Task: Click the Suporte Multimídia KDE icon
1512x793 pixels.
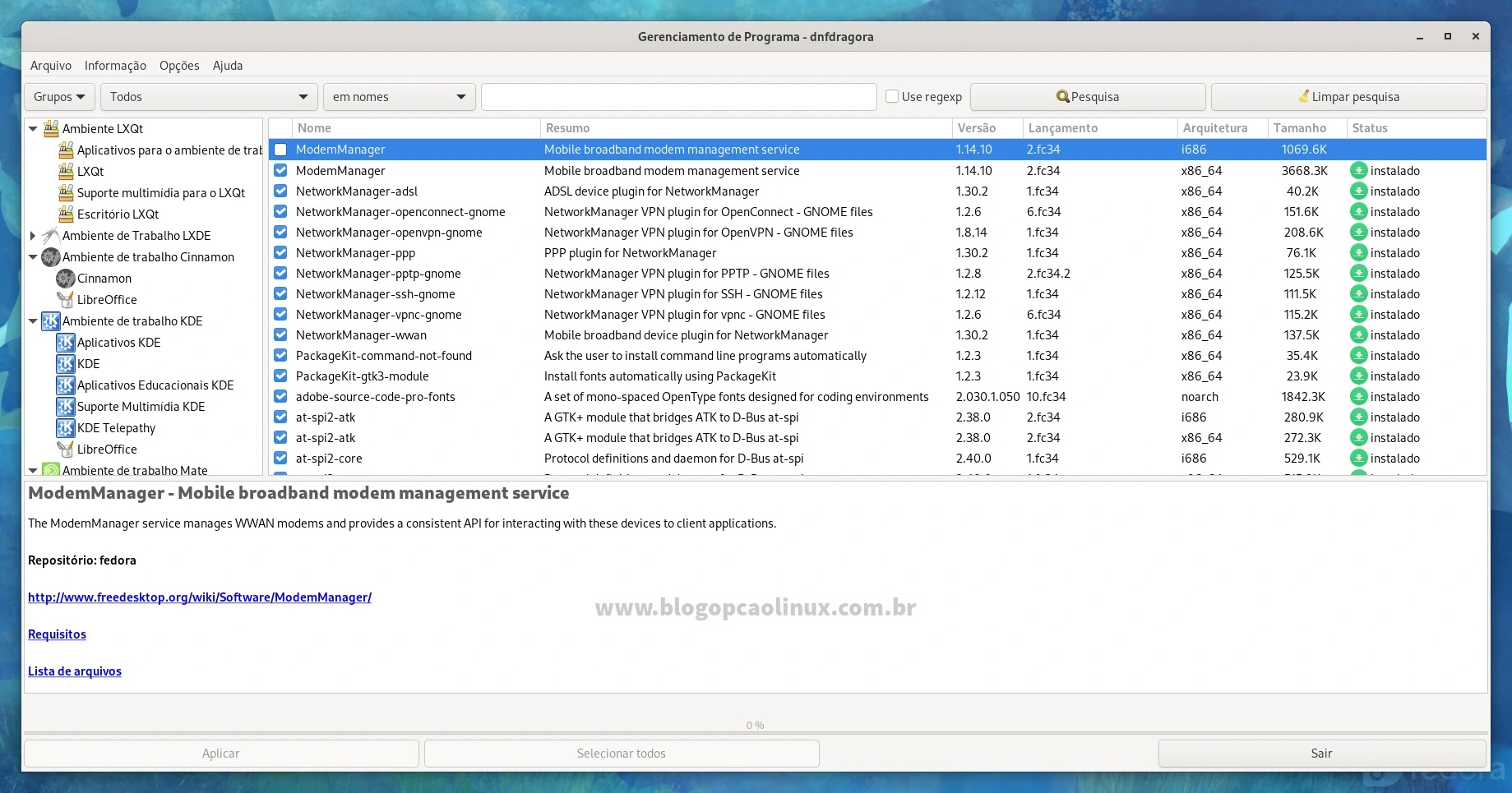Action: (66, 406)
